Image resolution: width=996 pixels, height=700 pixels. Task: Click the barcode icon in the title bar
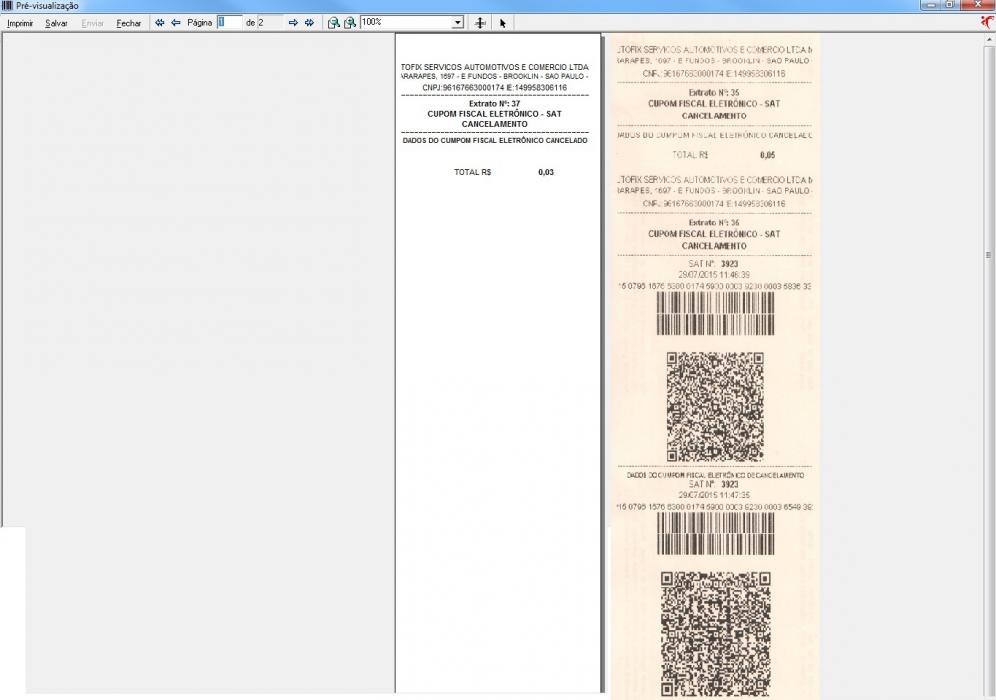pyautogui.click(x=7, y=6)
